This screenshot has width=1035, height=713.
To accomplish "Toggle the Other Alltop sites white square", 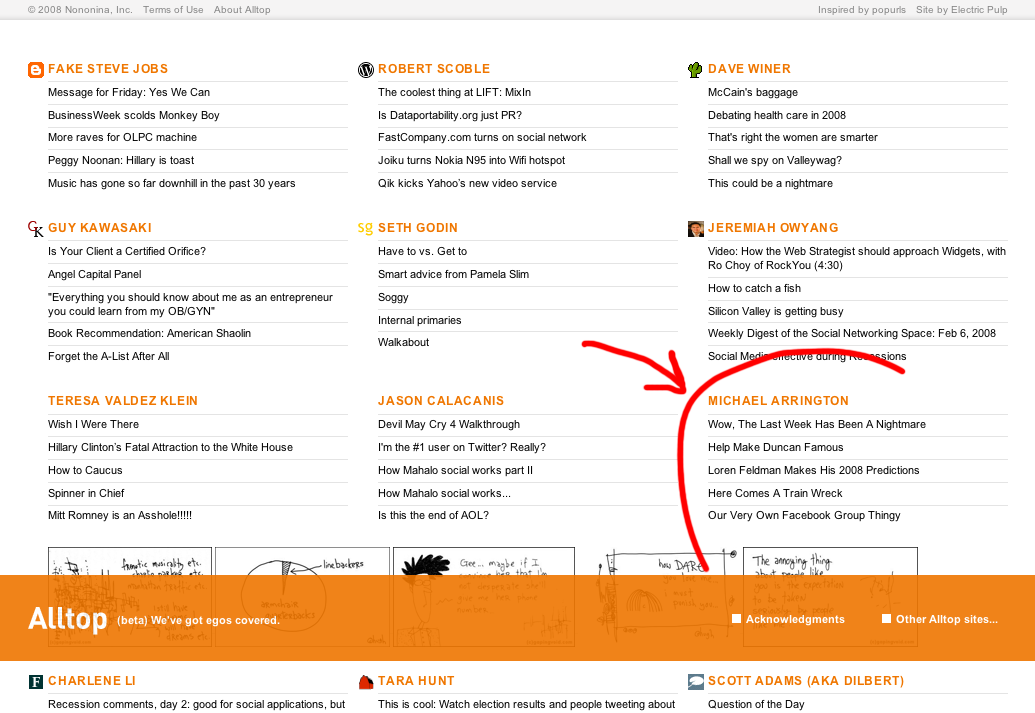I will (886, 619).
